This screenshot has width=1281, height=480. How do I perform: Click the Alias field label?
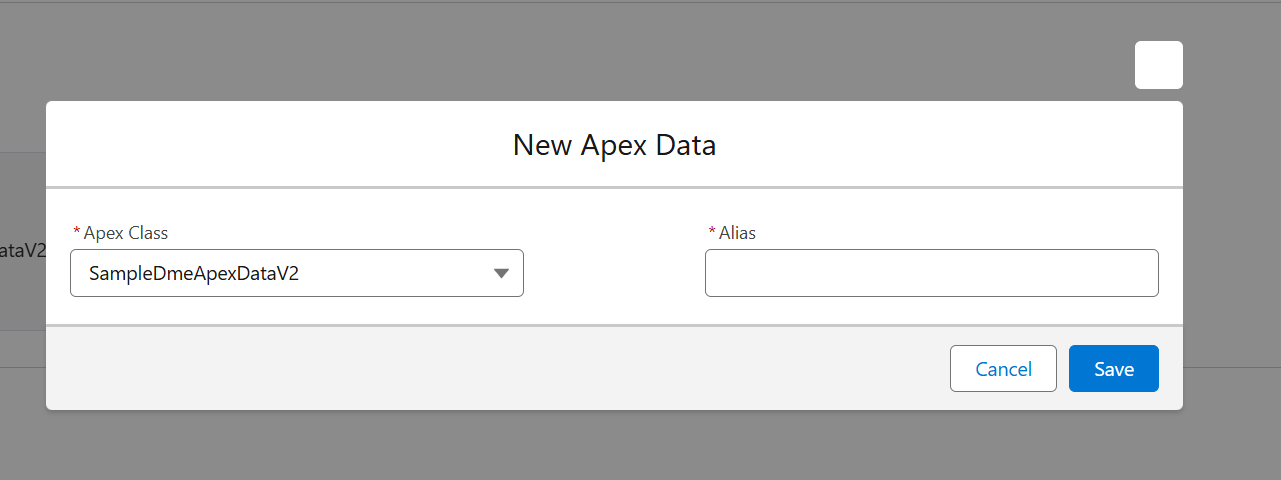point(737,232)
